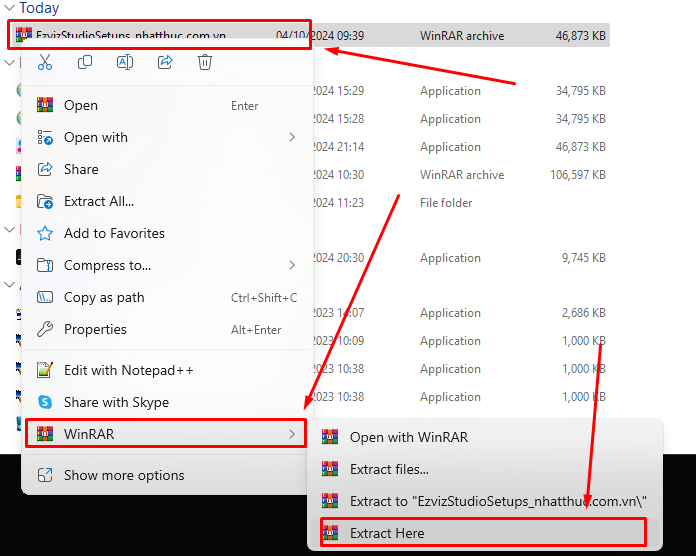Select the EzvizStudioSetups file name
This screenshot has width=696, height=556.
[131, 35]
